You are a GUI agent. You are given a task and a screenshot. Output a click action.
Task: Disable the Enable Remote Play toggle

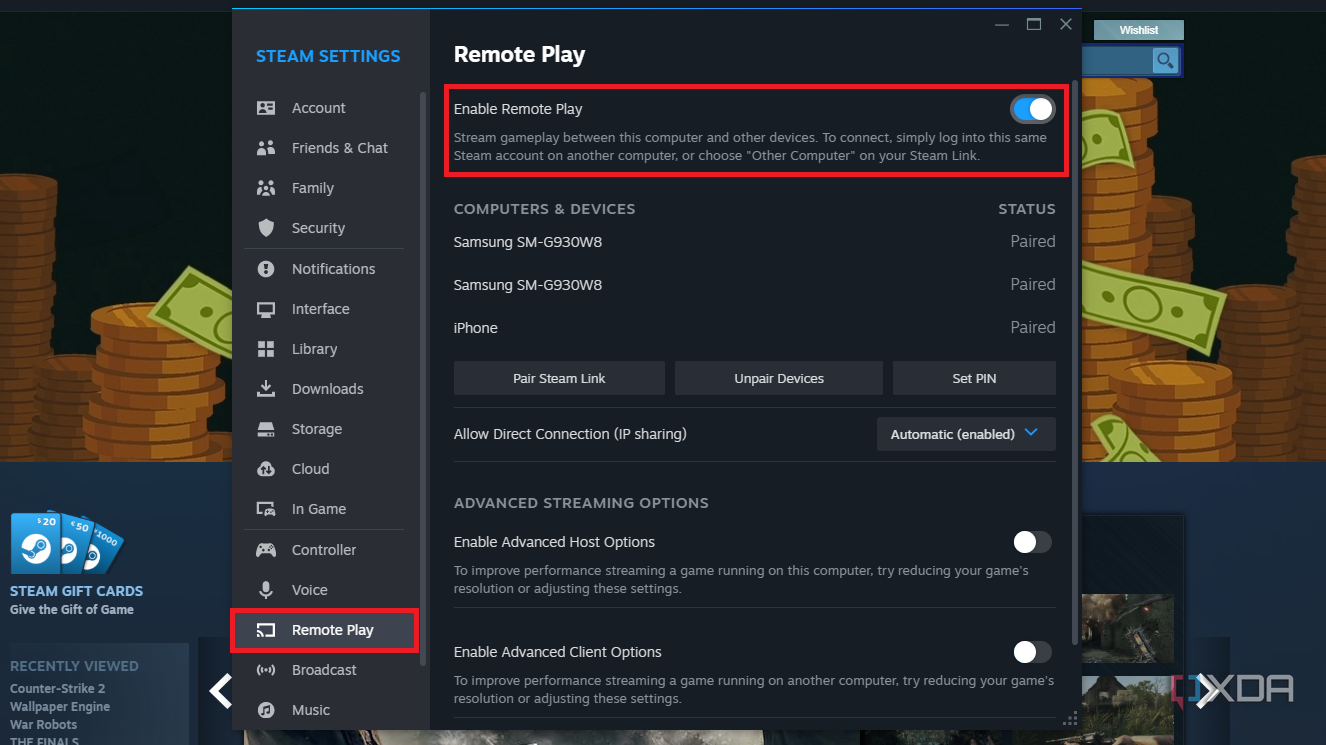1032,108
